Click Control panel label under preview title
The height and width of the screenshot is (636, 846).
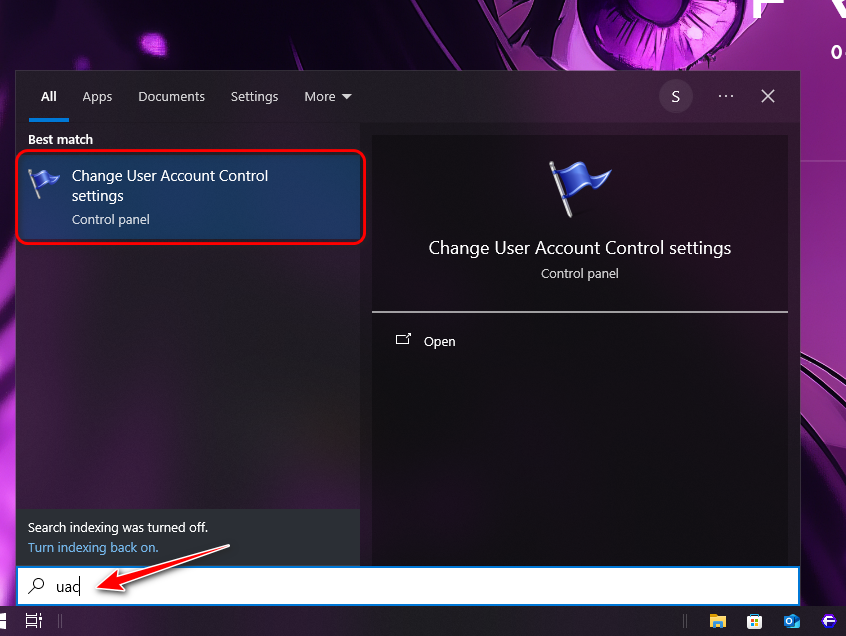579,273
